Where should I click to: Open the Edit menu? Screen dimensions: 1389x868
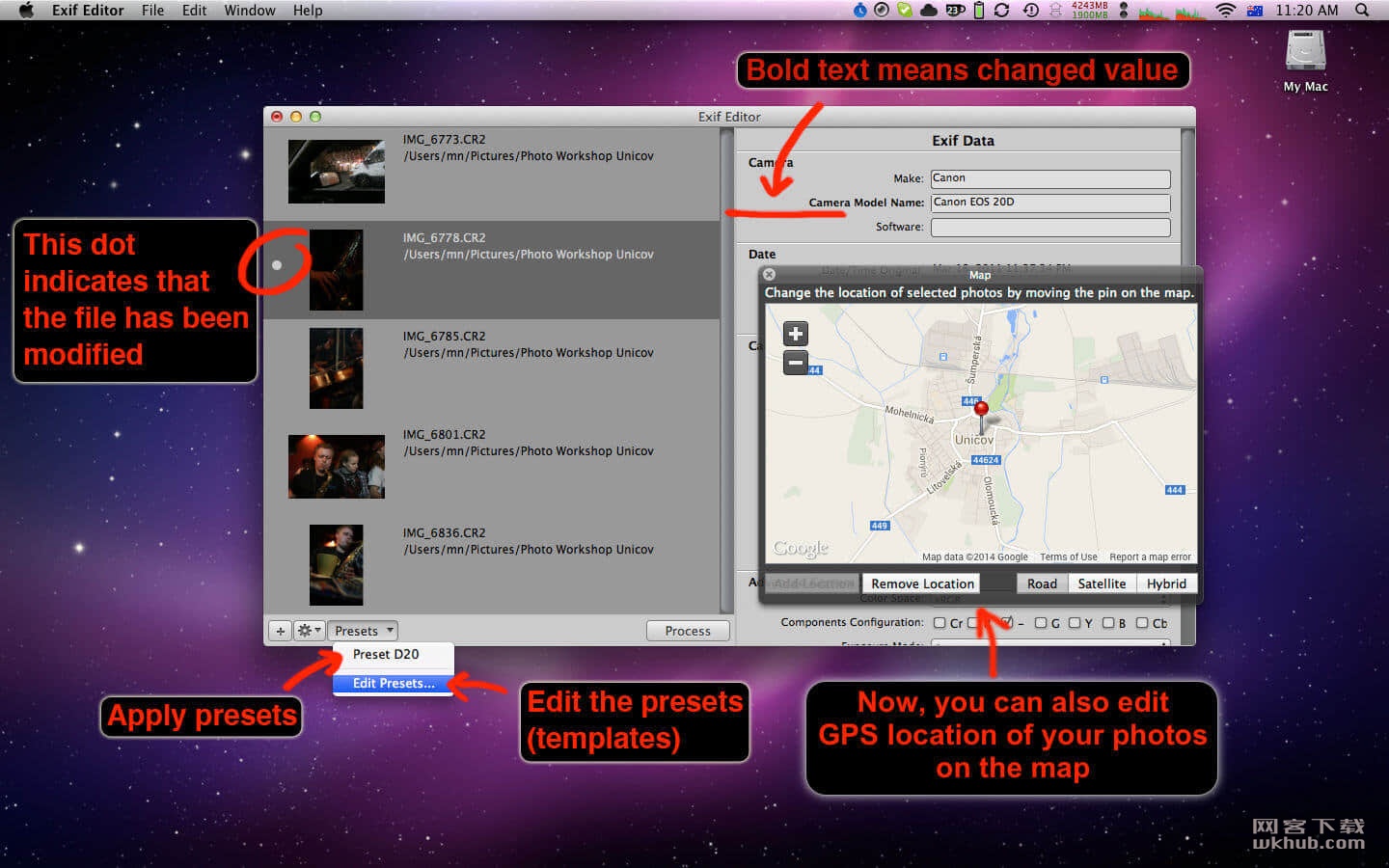tap(194, 10)
